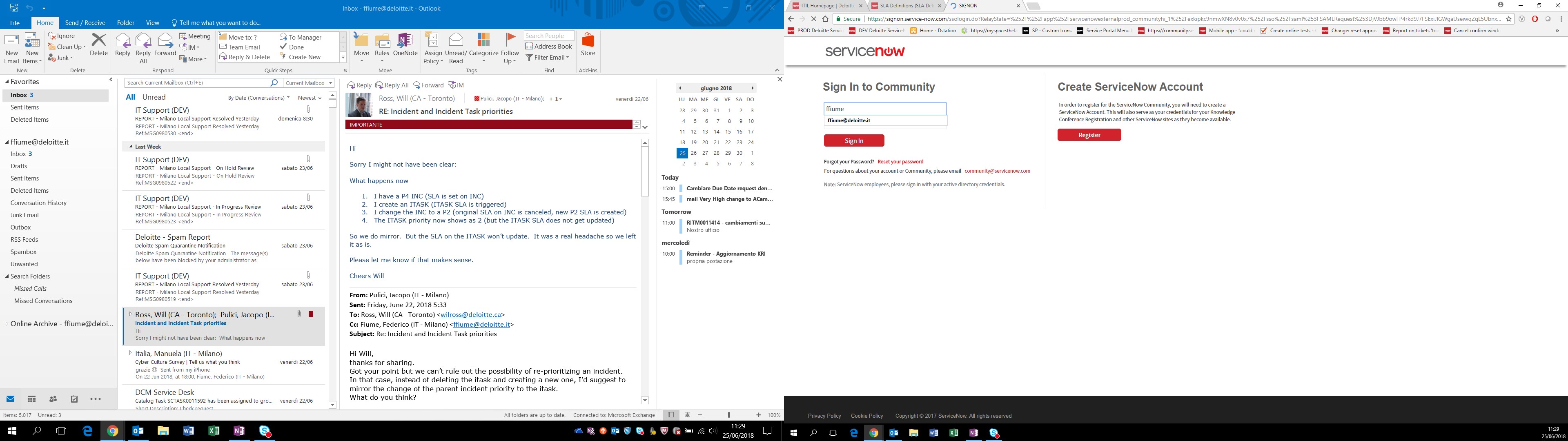This screenshot has width=1568, height=441.
Task: Switch to Tasks view in navigation bar
Action: coord(74,399)
